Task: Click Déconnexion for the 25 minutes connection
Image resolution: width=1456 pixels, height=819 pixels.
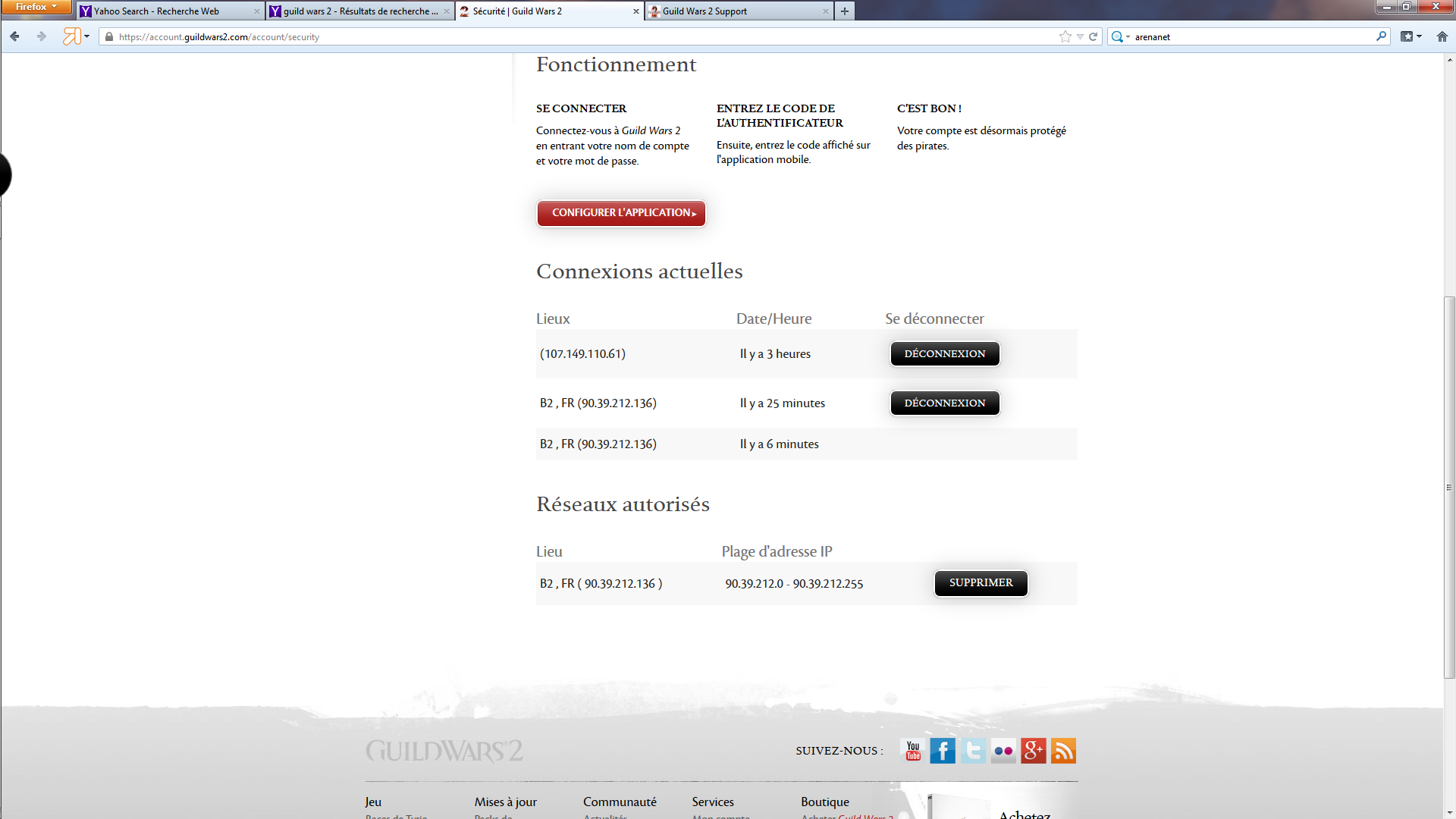Action: (x=945, y=403)
